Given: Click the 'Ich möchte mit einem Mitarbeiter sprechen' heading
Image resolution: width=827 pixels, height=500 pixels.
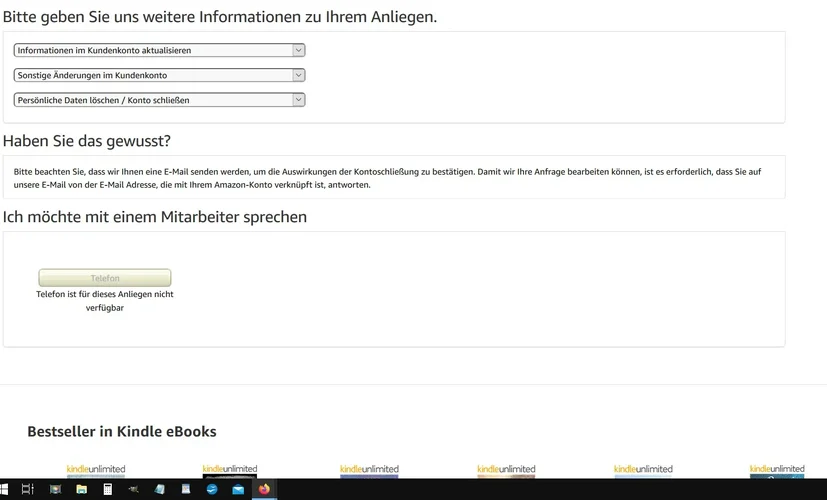Looking at the screenshot, I should [x=155, y=217].
